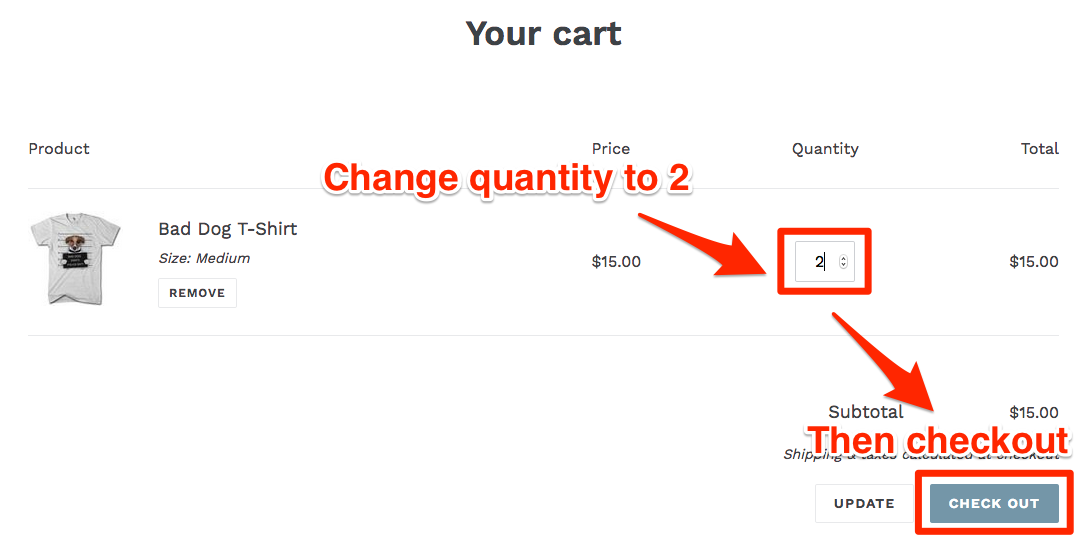Click the $15.00 line total amount

tap(1034, 262)
